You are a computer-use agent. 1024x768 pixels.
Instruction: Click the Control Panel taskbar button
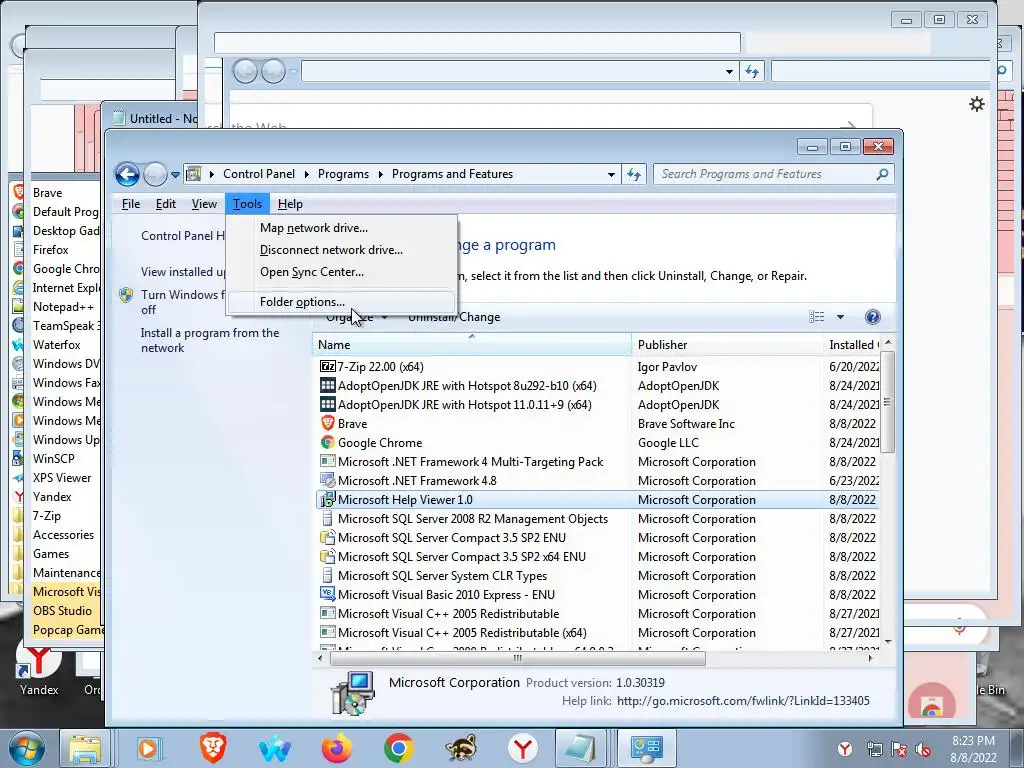(x=647, y=748)
